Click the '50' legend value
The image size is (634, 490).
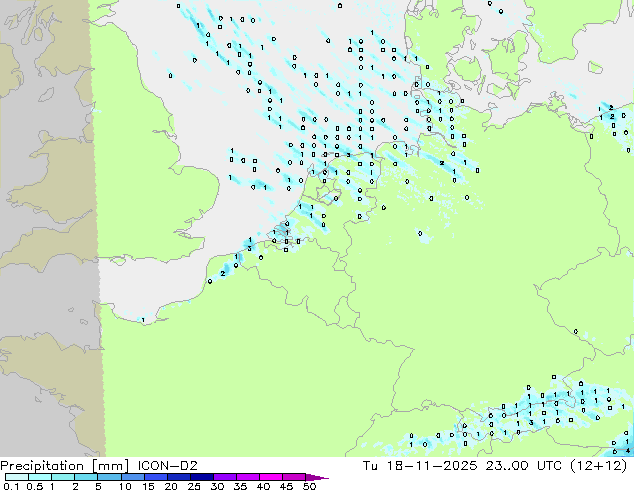point(309,486)
